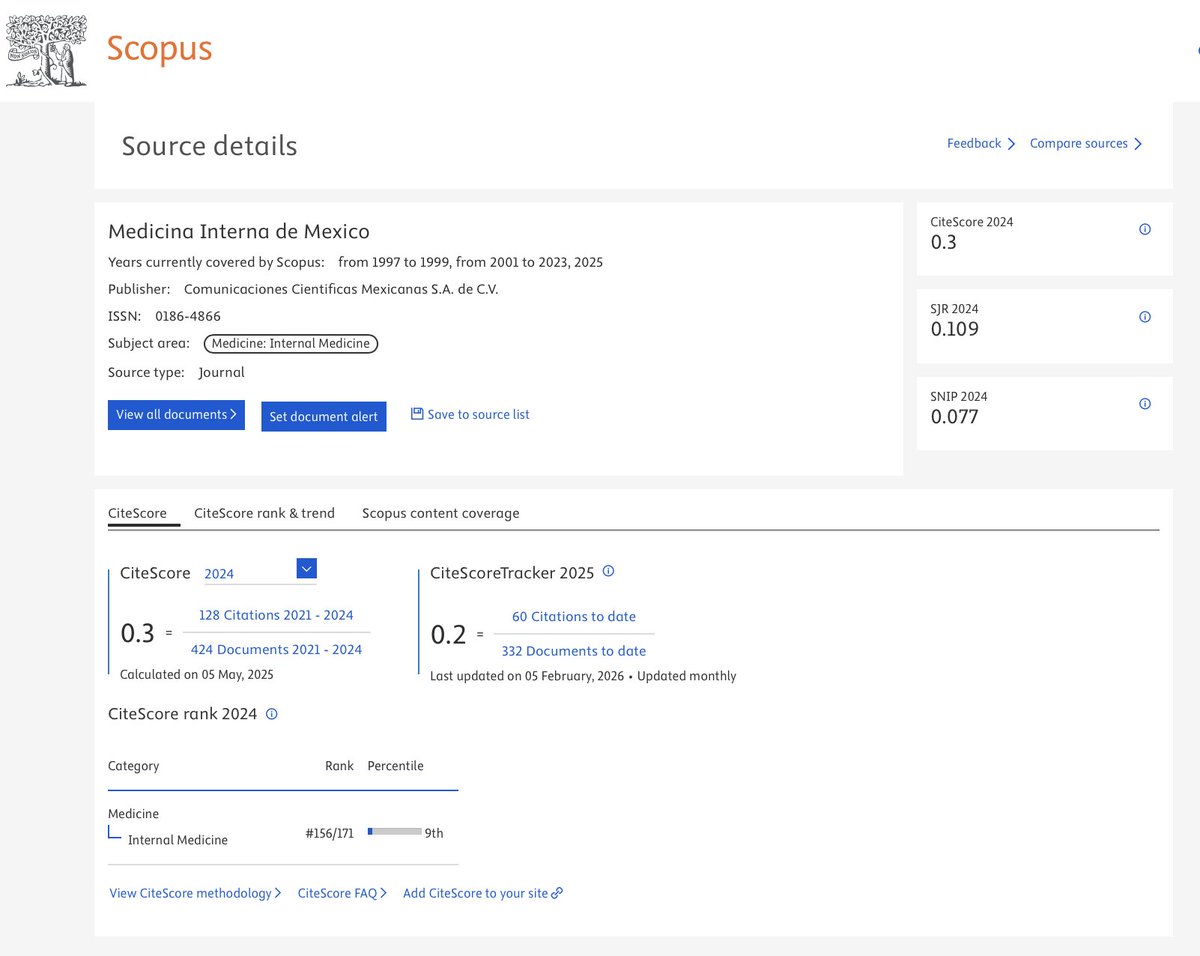Click info icon next to SNIP 2024
Screen dimensions: 1200x956
point(1145,404)
